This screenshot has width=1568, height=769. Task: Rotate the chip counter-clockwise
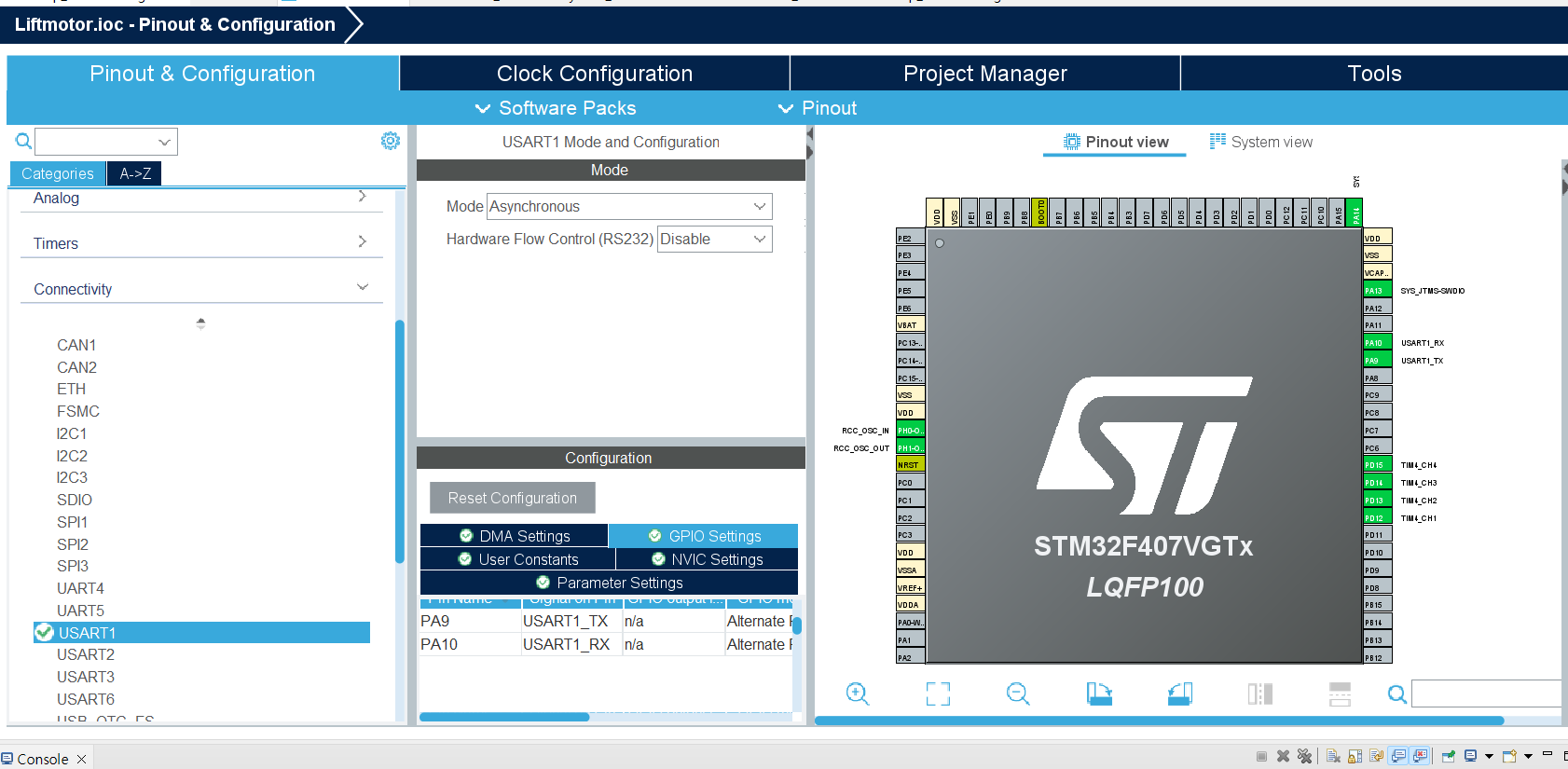pyautogui.click(x=1180, y=693)
